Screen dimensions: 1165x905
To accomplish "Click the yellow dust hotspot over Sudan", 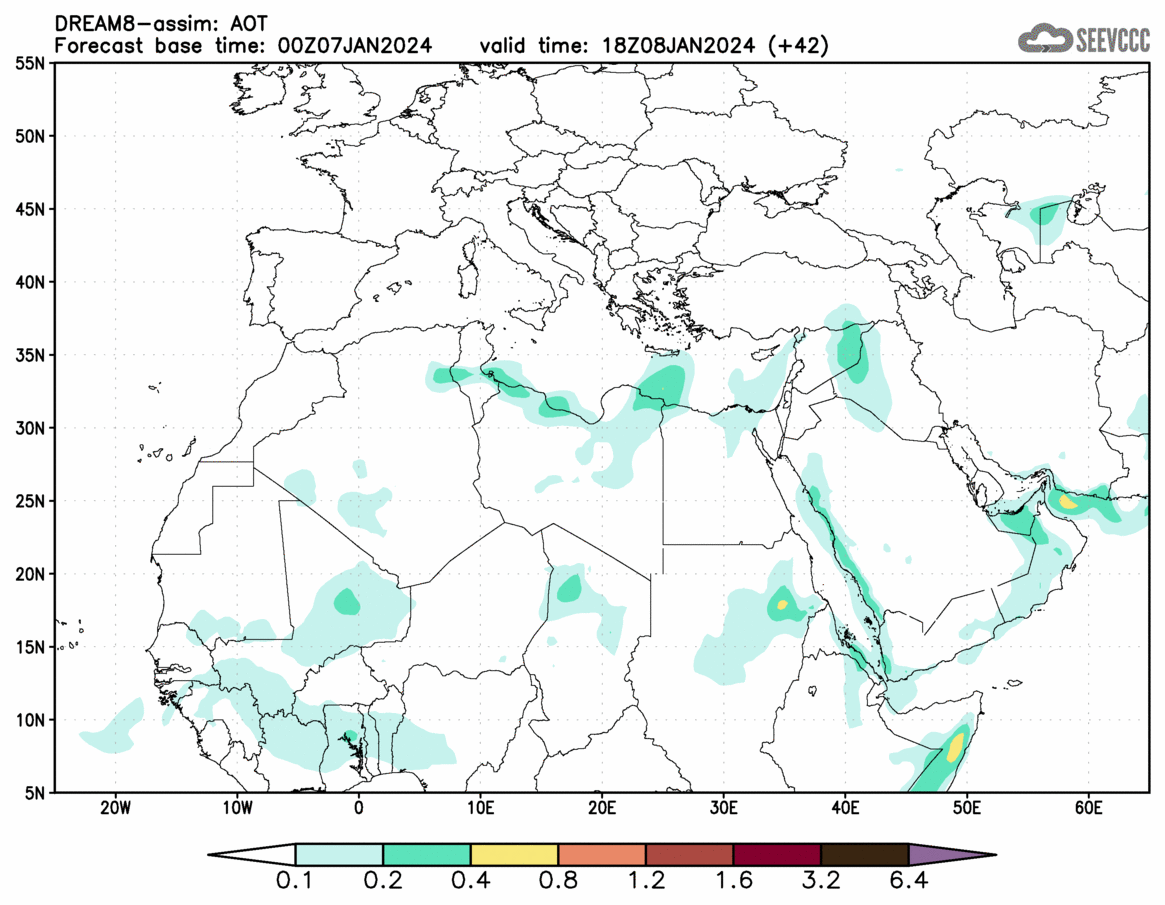I will pyautogui.click(x=781, y=605).
